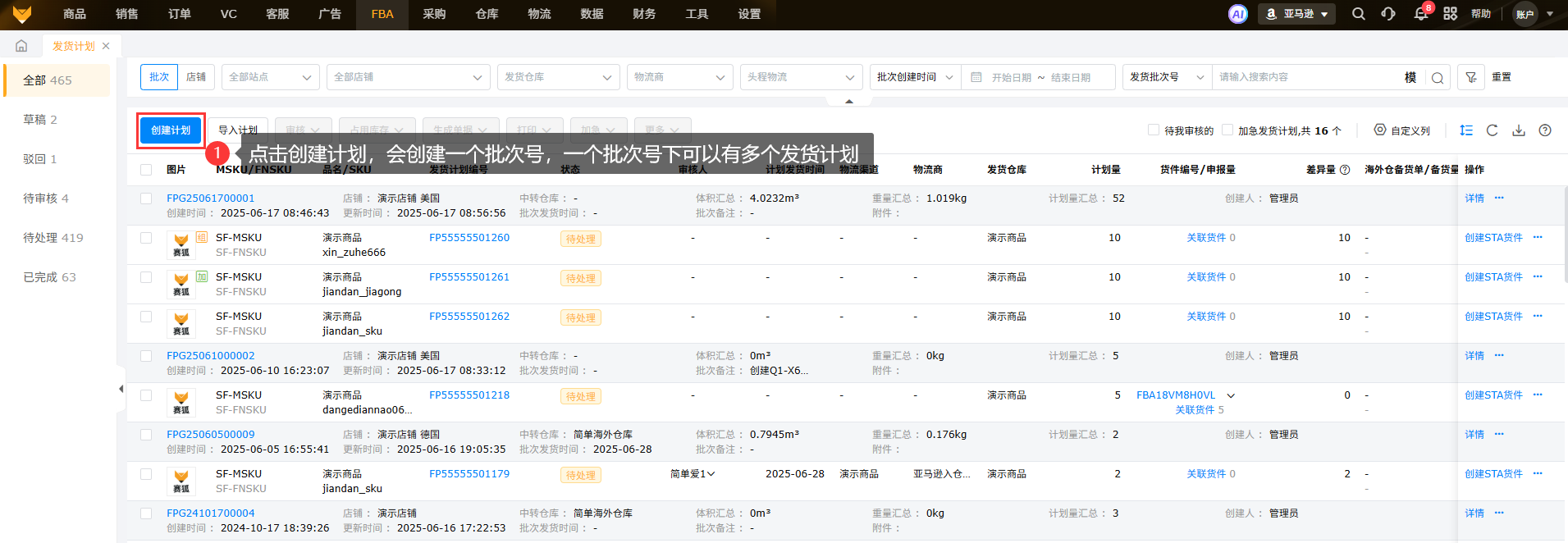Open the FBA menu in top navigation

pyautogui.click(x=382, y=14)
